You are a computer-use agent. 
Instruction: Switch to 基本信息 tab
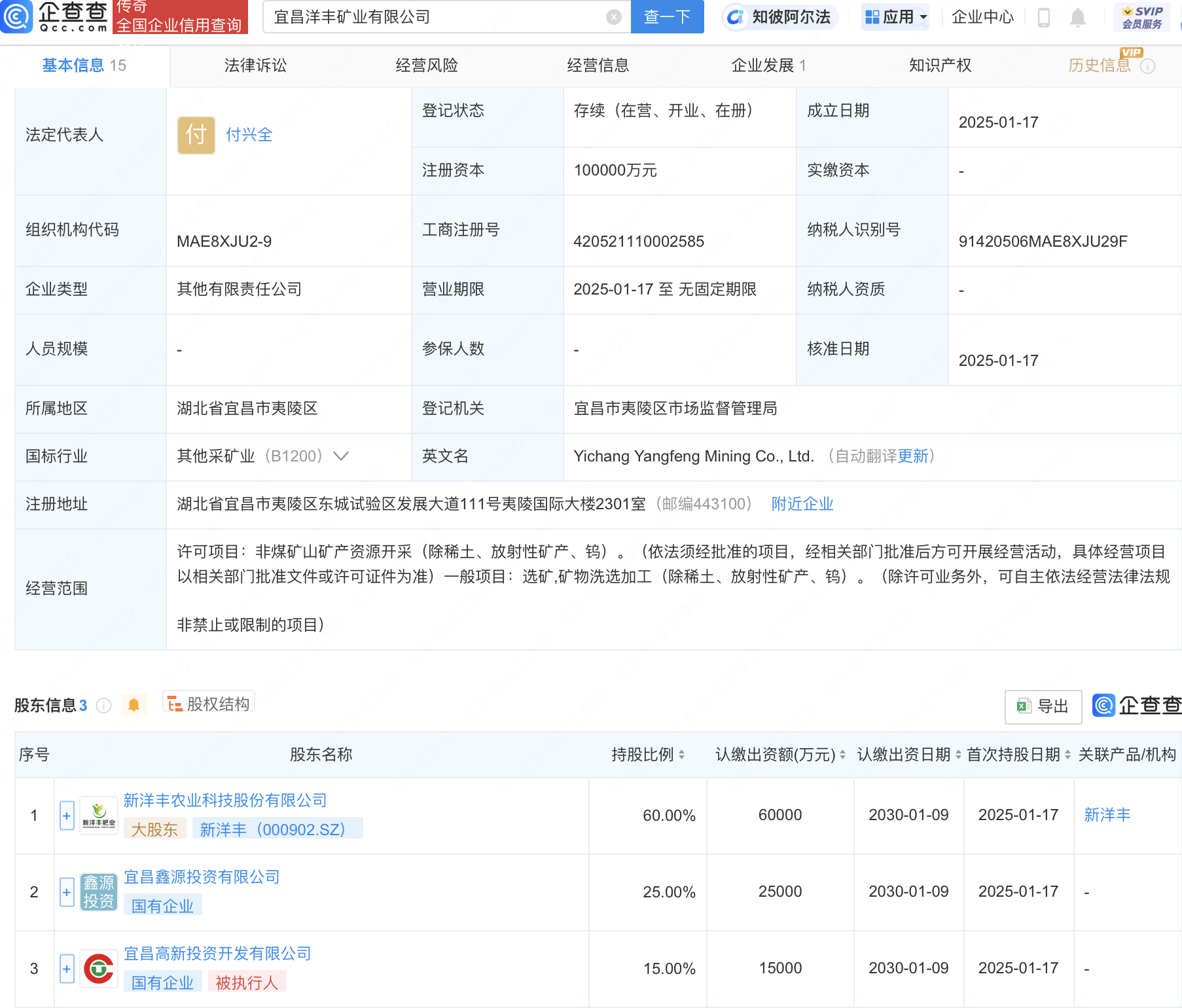click(x=84, y=65)
